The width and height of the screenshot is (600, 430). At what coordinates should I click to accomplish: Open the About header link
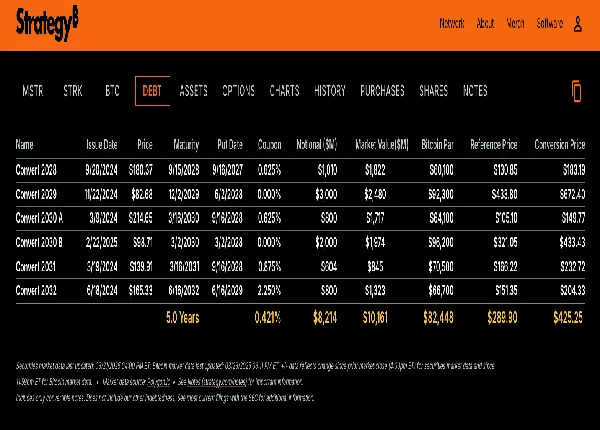point(485,24)
